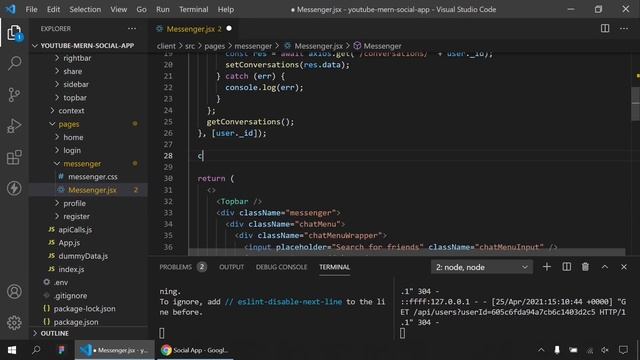
Task: Collapse YOUTUBE-MERN-SOCIAL-APP root folder
Action: 87,45
